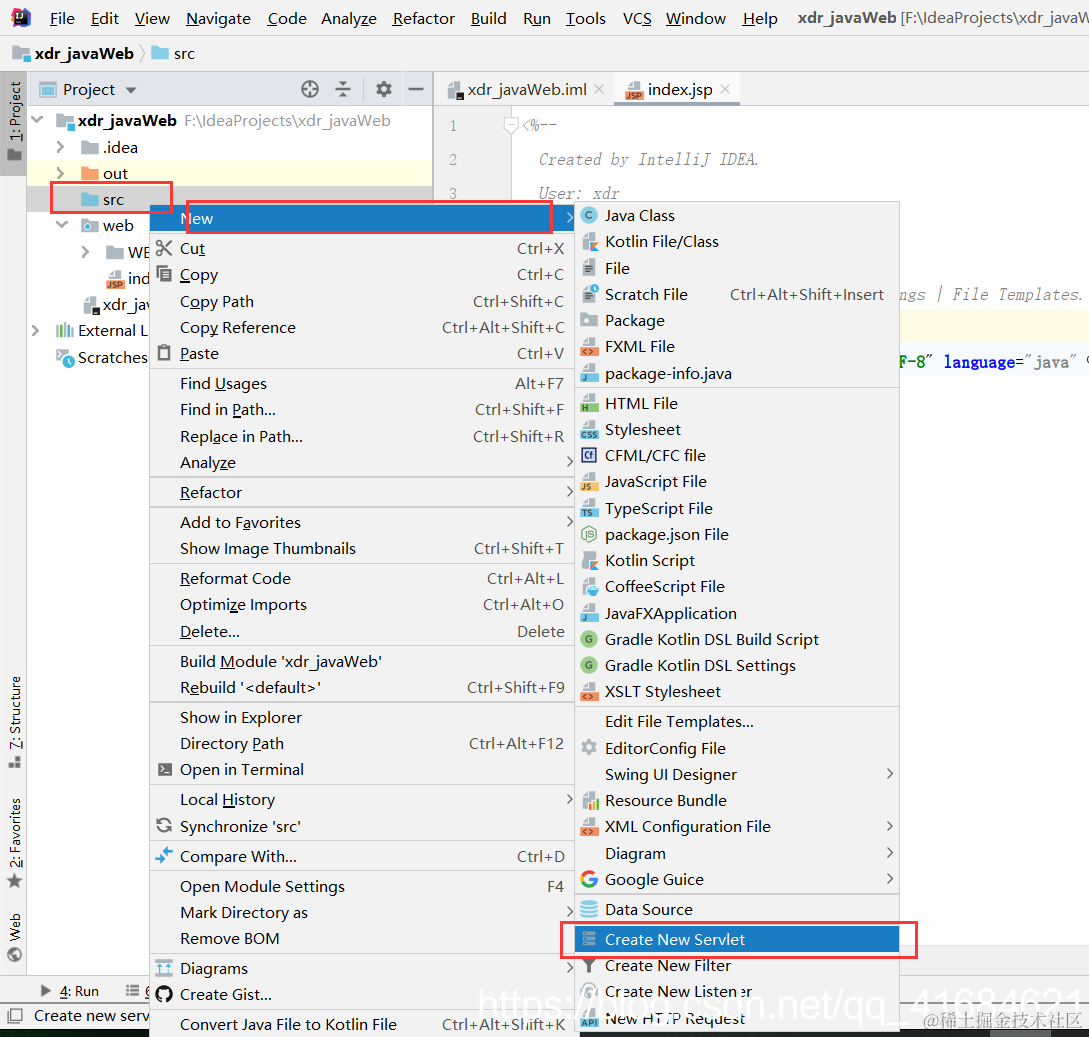Expand the Swing UI Designer submenu
The height and width of the screenshot is (1037, 1089).
890,774
